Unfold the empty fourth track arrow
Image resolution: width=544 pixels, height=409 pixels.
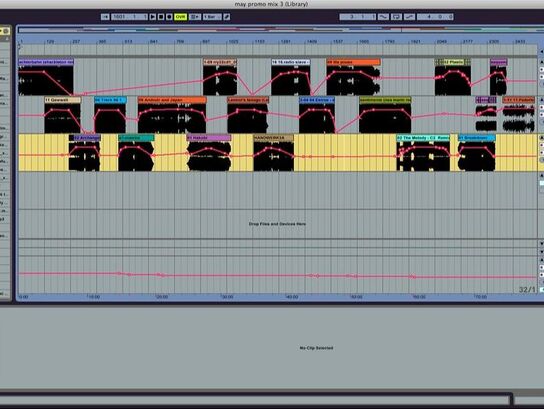(542, 175)
